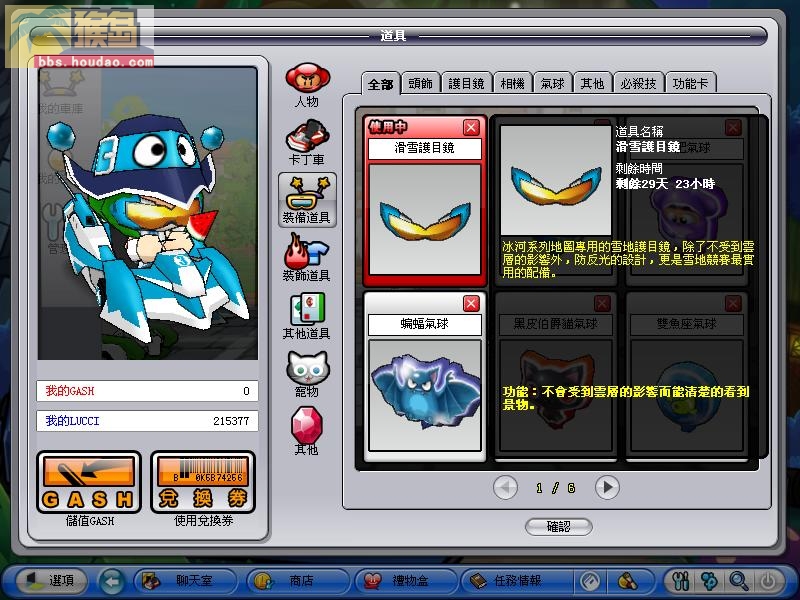Open the 聊天室 chat room
The width and height of the screenshot is (800, 600).
(185, 580)
